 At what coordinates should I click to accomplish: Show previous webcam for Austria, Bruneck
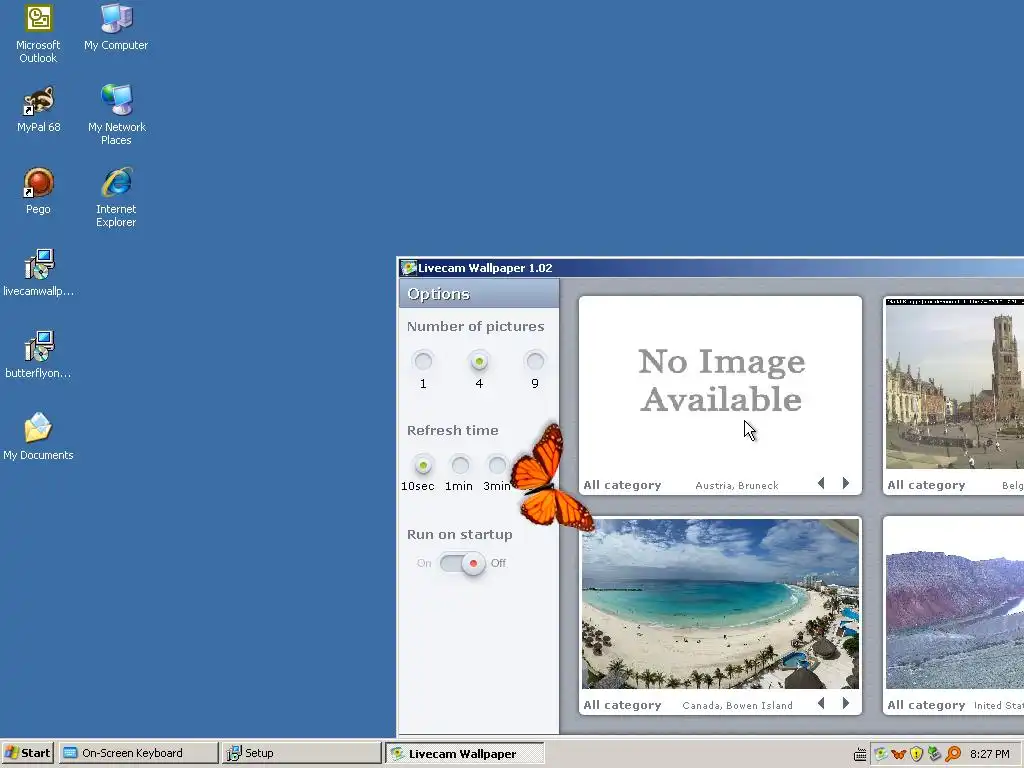tap(821, 483)
